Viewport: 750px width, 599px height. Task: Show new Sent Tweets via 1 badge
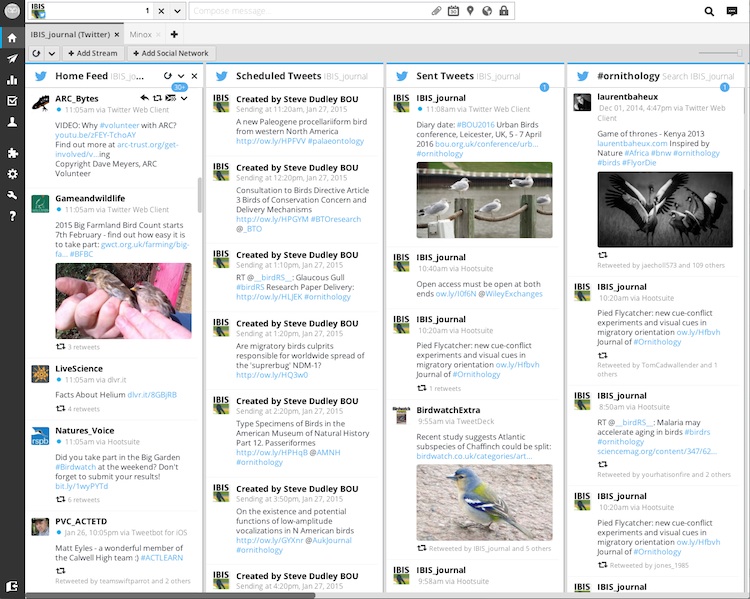(x=544, y=87)
